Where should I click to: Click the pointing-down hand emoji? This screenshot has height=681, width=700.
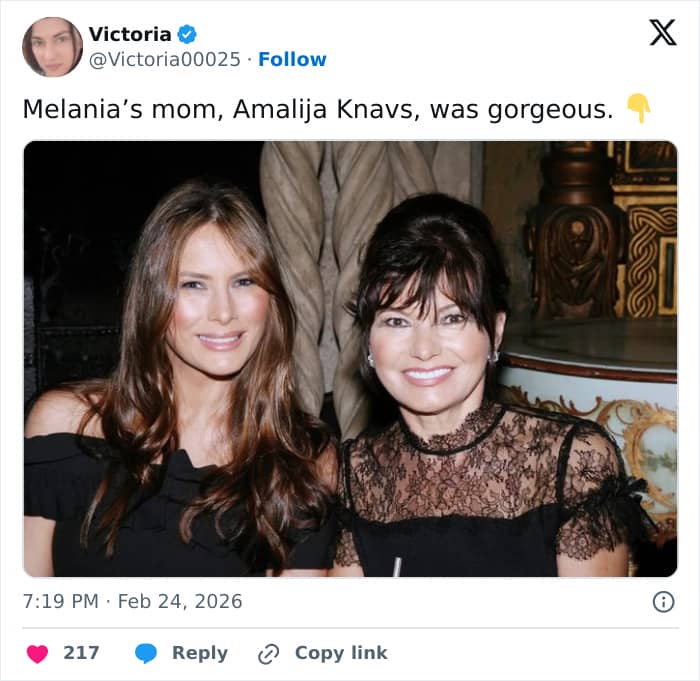click(637, 108)
